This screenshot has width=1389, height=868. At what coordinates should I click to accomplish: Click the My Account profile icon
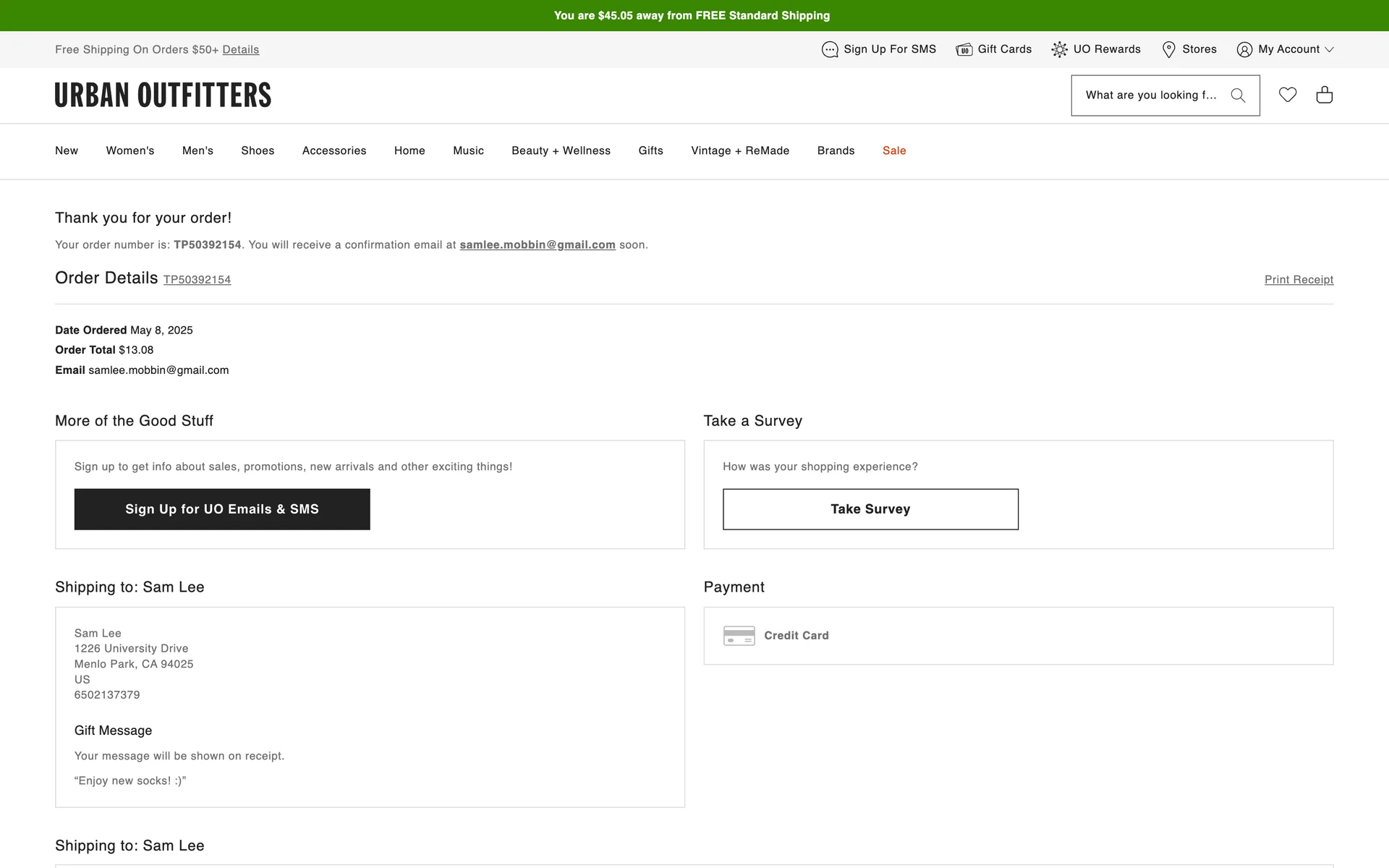tap(1244, 49)
